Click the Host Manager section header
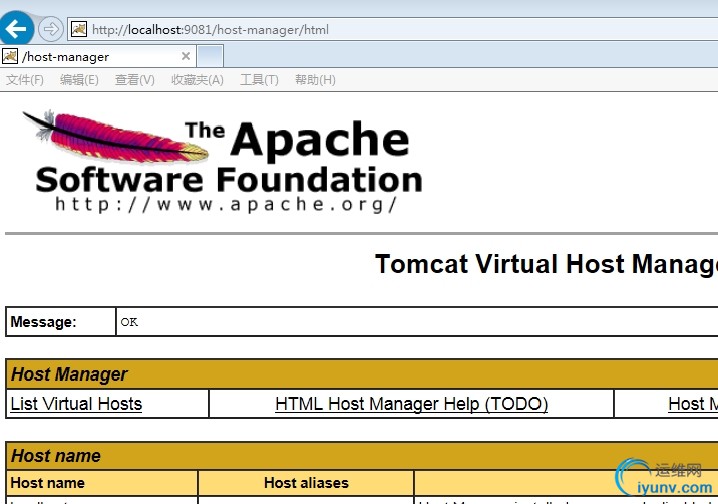The image size is (718, 504). coord(362,374)
